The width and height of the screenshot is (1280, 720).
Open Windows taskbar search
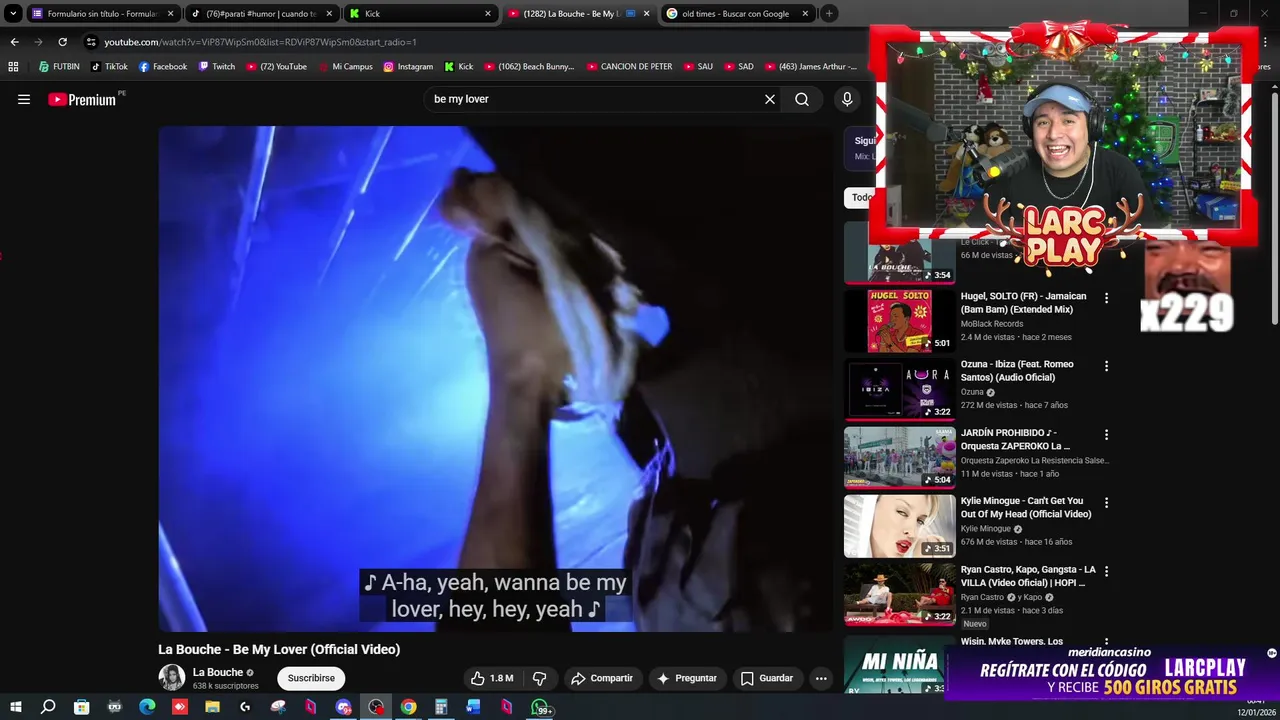[48, 707]
